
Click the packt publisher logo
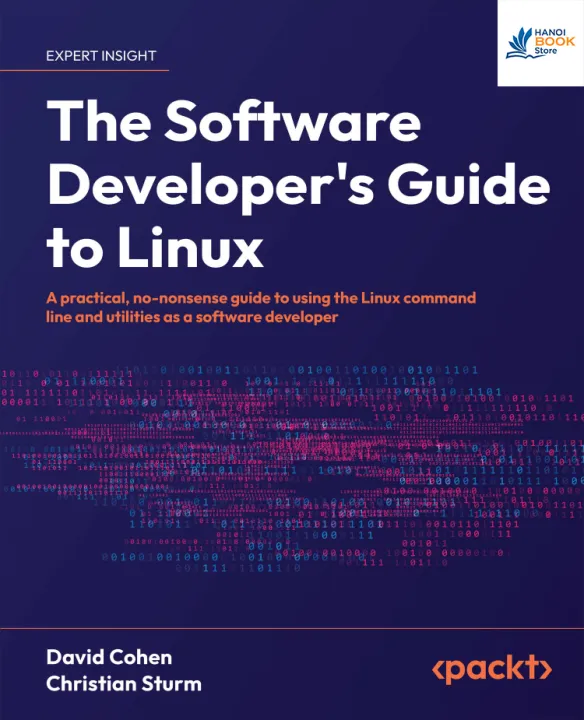tap(492, 669)
